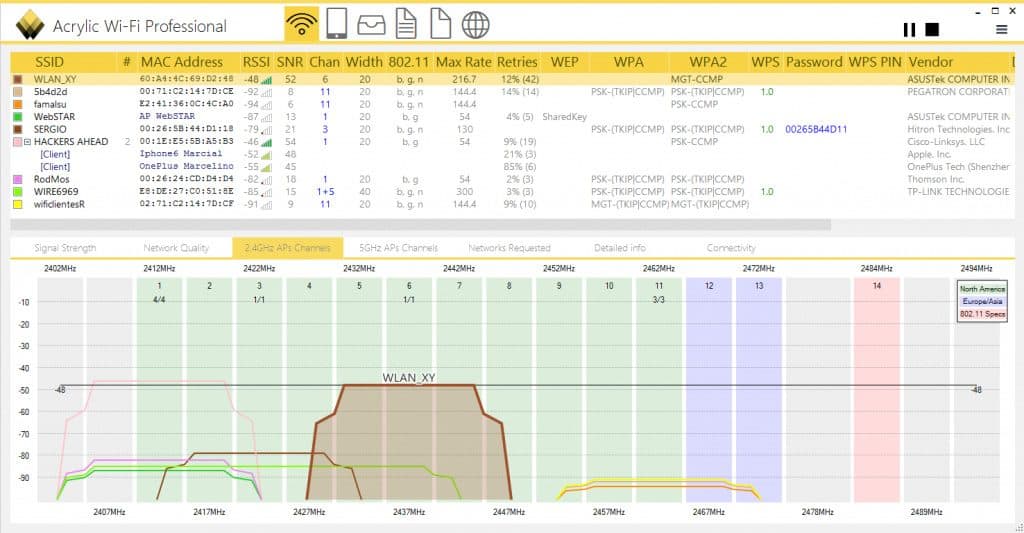Pause the Wi-Fi scan
The width and height of the screenshot is (1024, 533).
pyautogui.click(x=909, y=29)
